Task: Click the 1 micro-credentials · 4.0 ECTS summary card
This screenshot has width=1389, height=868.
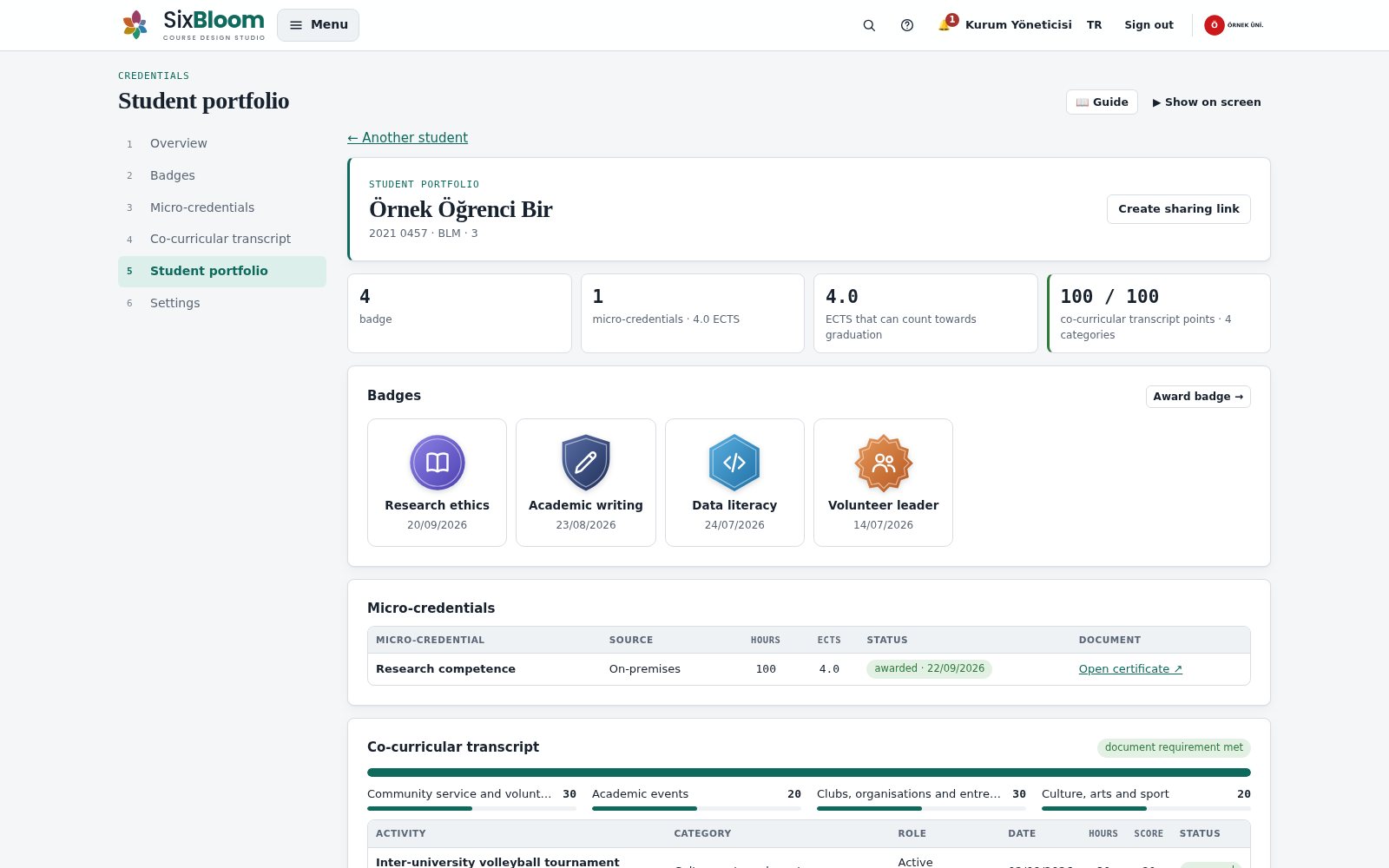Action: click(x=693, y=313)
